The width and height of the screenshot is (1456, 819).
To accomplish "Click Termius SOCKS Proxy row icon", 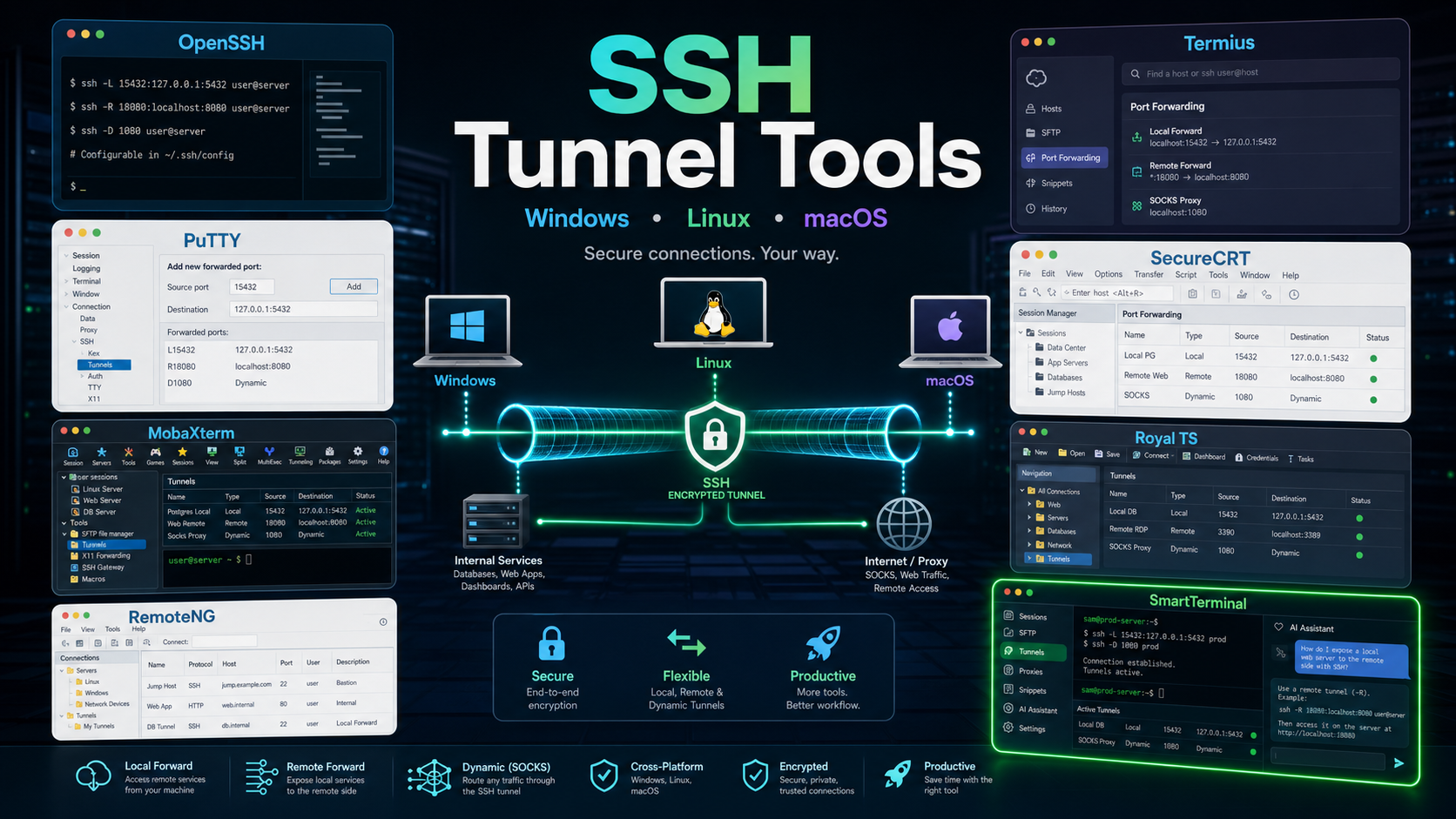I will pyautogui.click(x=1136, y=206).
